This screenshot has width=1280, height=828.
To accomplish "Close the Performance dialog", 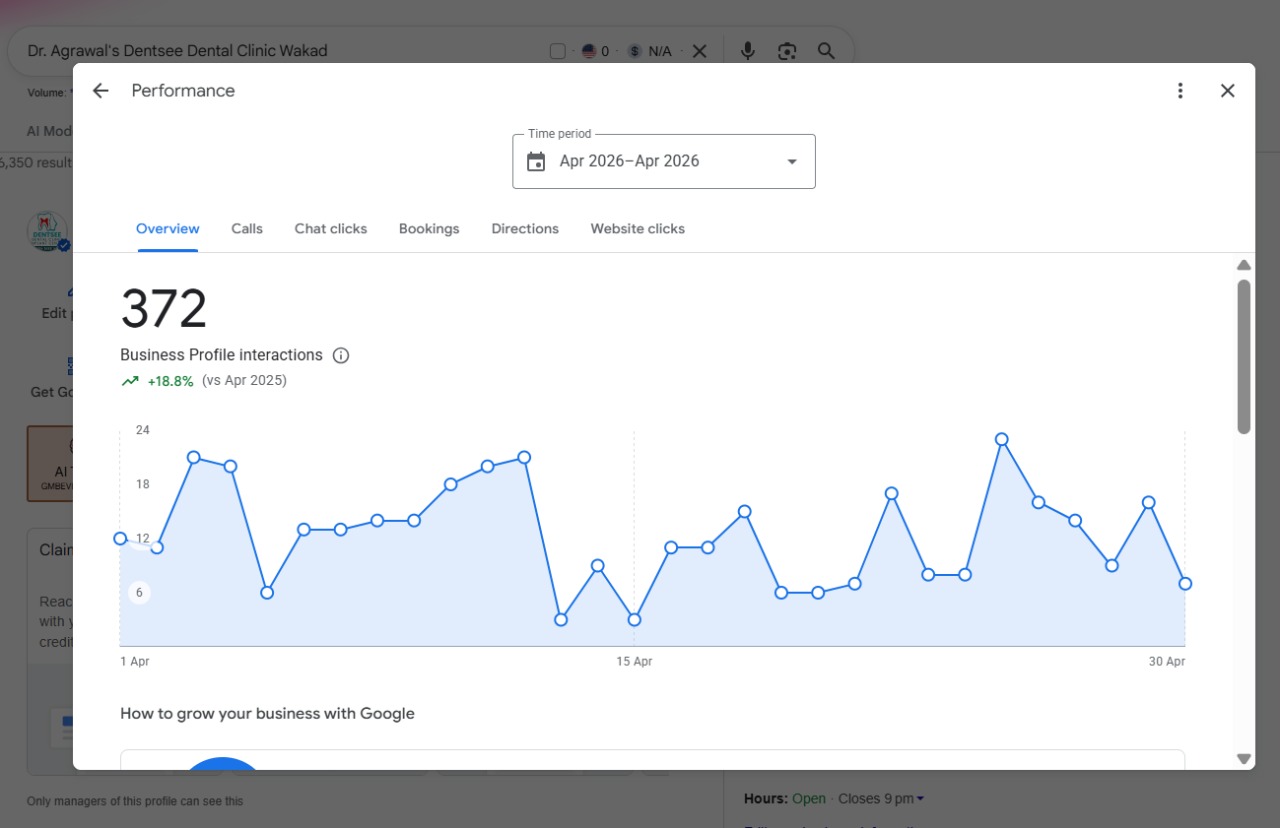I will pos(1228,91).
